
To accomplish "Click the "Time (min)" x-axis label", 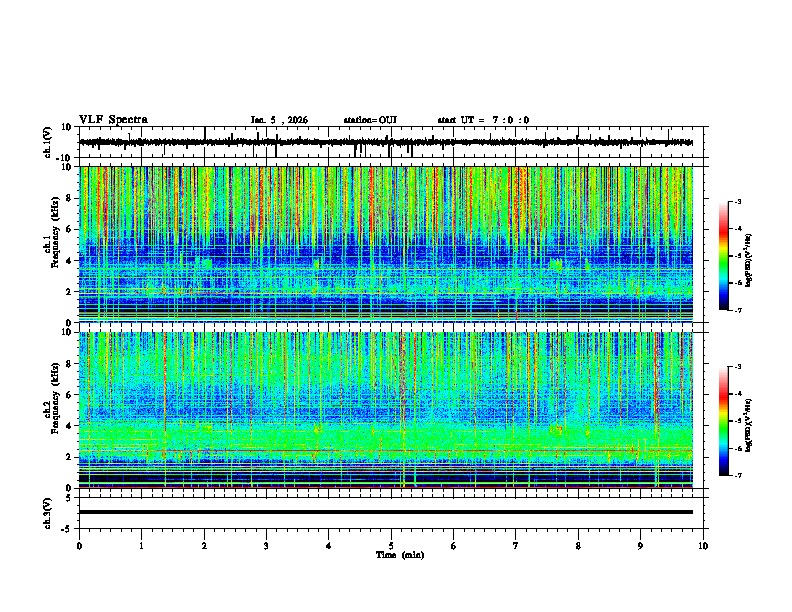I will tap(400, 555).
